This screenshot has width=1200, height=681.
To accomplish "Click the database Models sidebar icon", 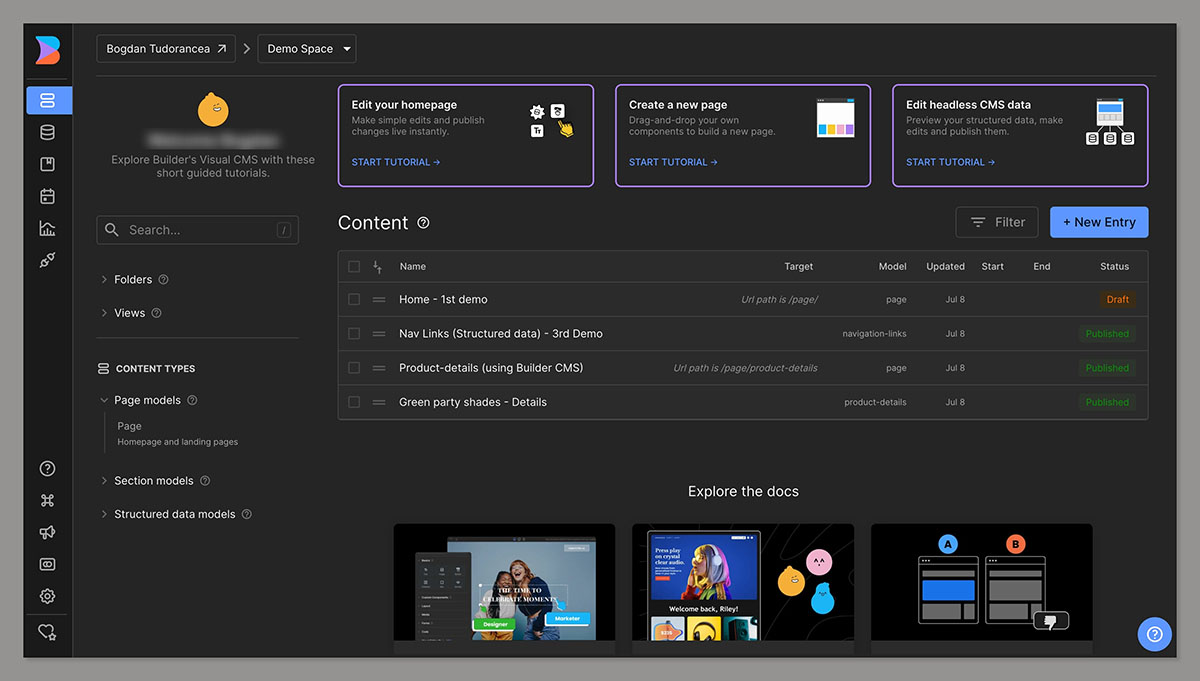I will click(x=47, y=132).
